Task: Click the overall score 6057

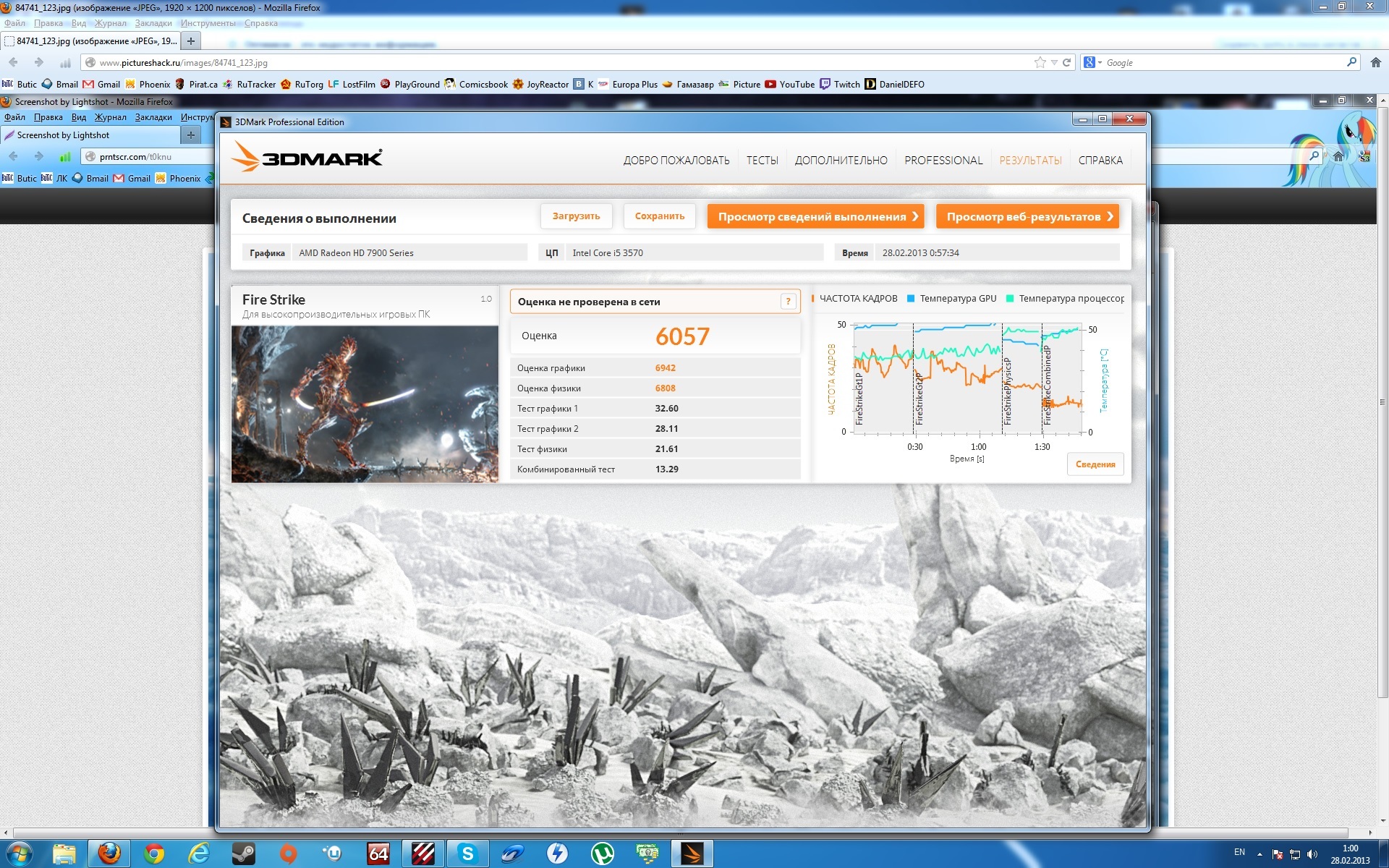Action: pyautogui.click(x=682, y=336)
